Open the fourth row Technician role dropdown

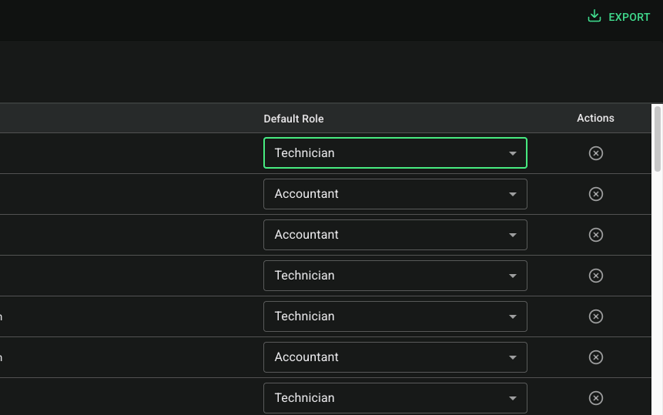[395, 275]
